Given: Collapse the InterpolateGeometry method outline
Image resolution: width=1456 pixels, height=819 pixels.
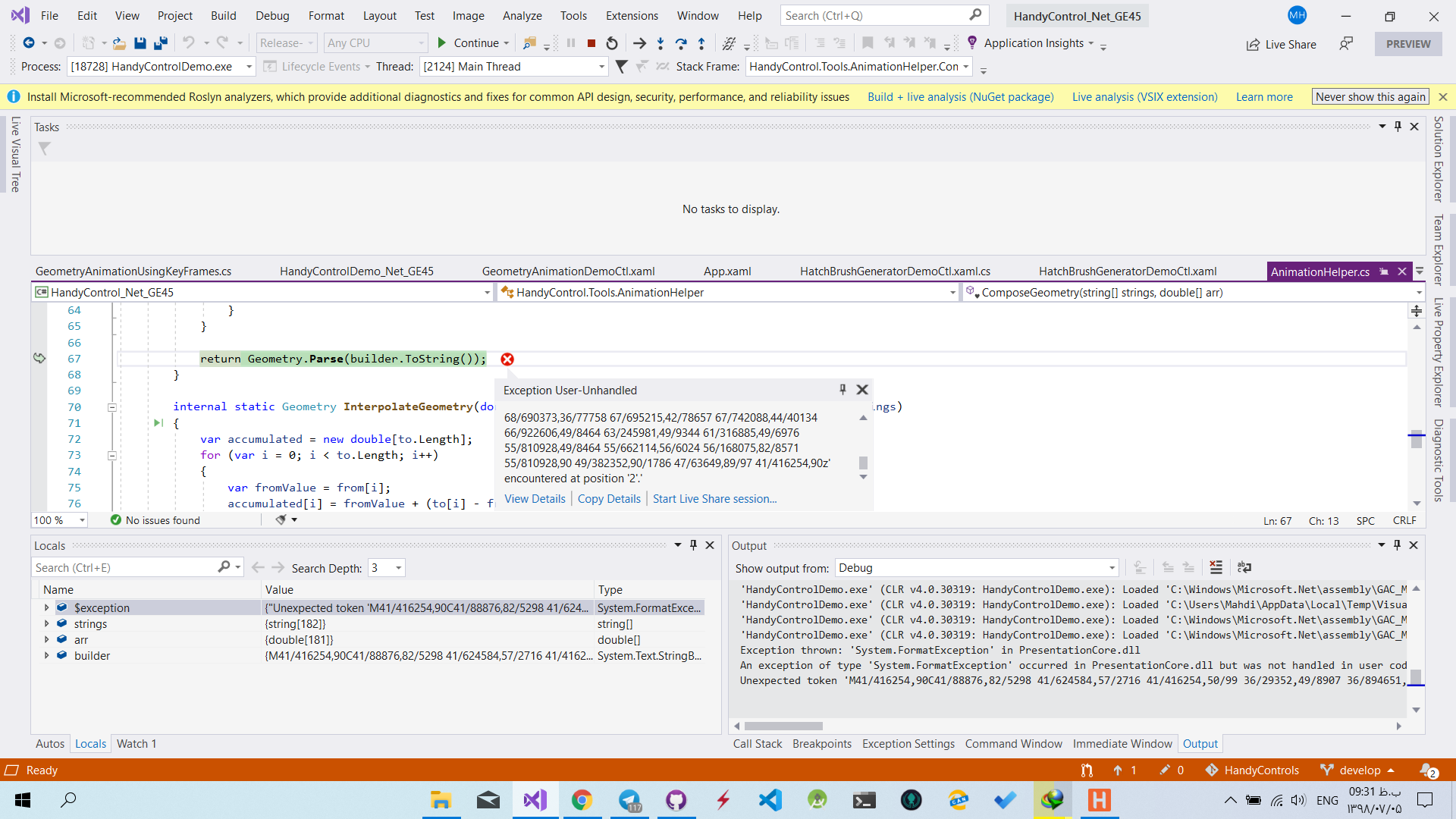Looking at the screenshot, I should (111, 407).
